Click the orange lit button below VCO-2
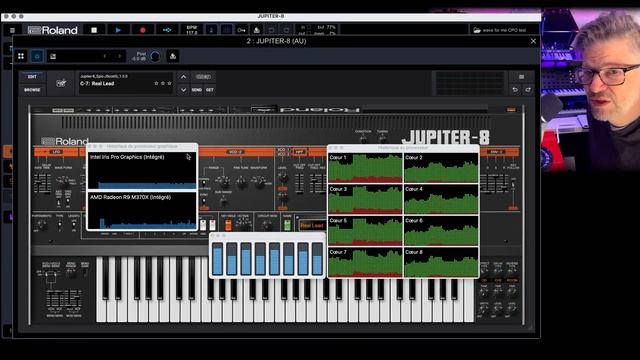The width and height of the screenshot is (640, 360). click(228, 224)
